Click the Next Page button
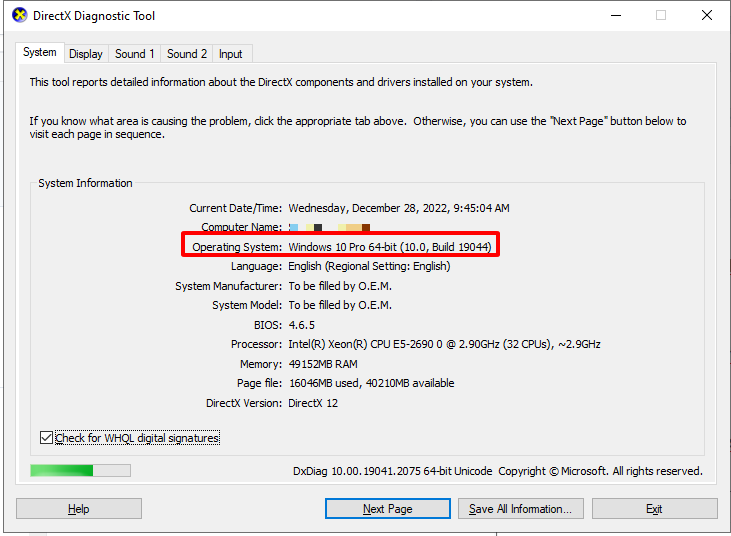Image resolution: width=731 pixels, height=536 pixels. click(x=388, y=509)
